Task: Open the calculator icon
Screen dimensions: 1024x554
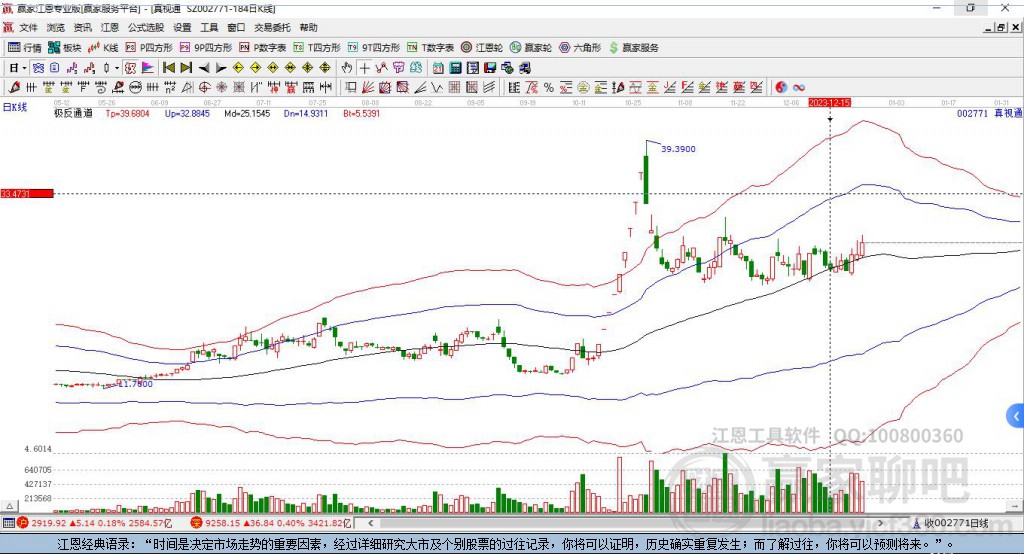Action: coord(456,68)
